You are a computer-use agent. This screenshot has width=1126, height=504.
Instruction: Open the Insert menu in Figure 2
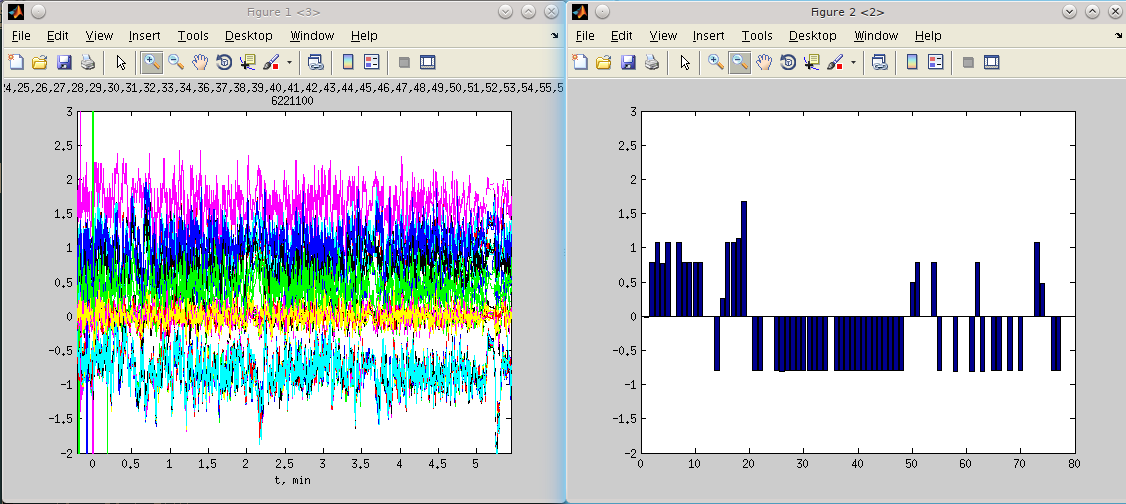click(708, 36)
